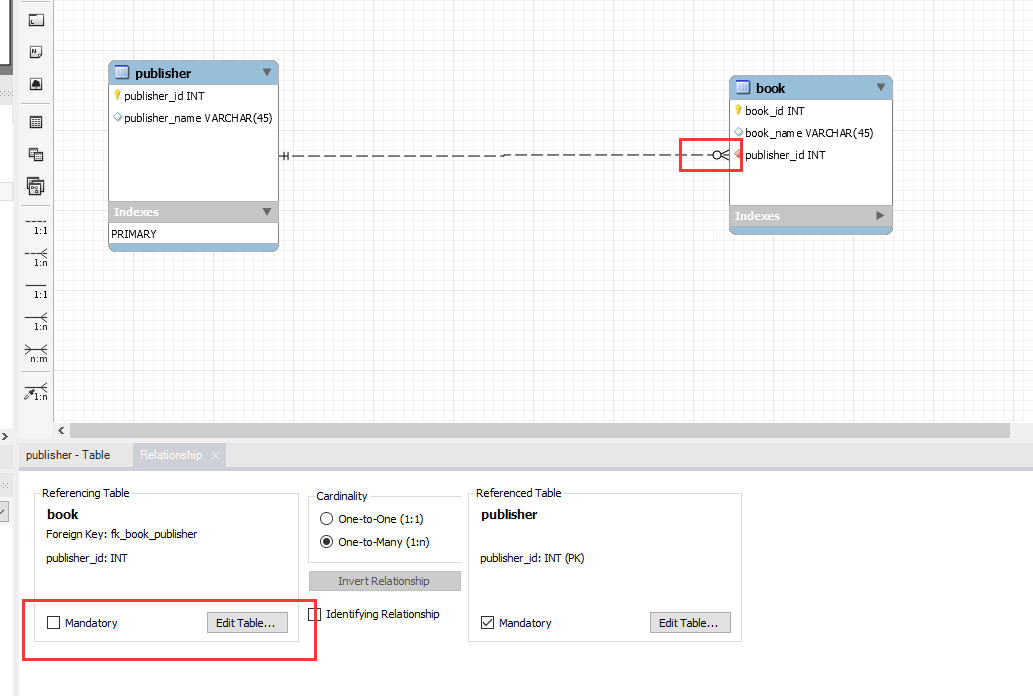This screenshot has width=1033, height=696.
Task: Expand the Indexes section of the book table
Action: [x=879, y=216]
